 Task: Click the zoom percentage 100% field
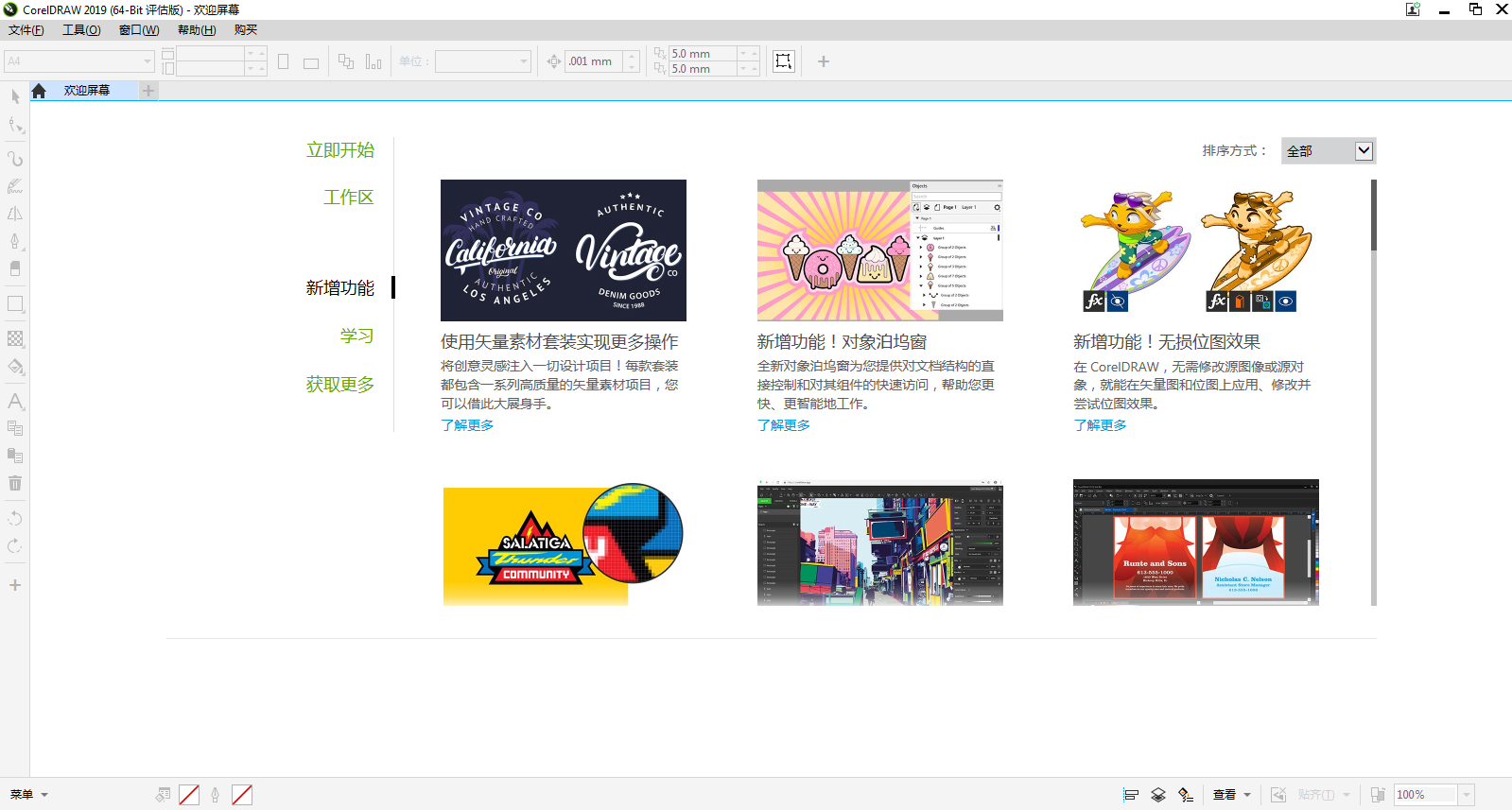[1426, 795]
